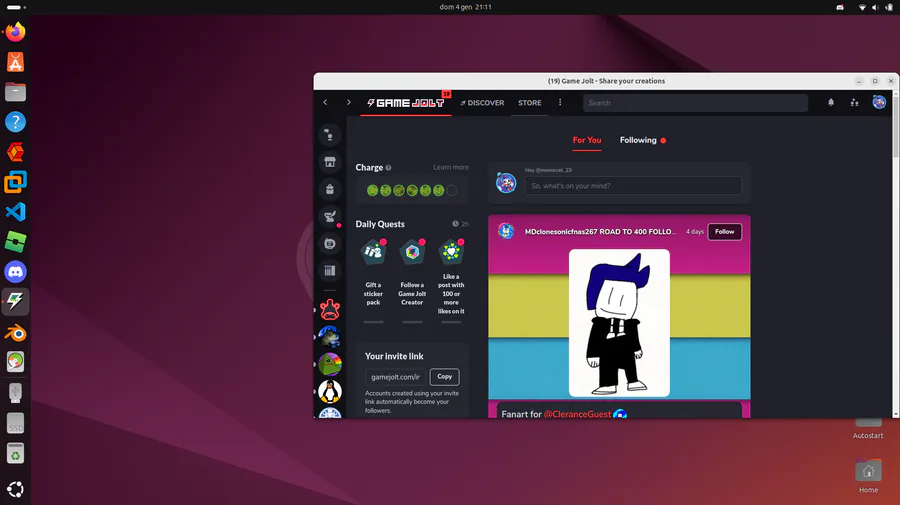Open the user avatar menu in top bar
This screenshot has width=900, height=505.
[x=879, y=102]
